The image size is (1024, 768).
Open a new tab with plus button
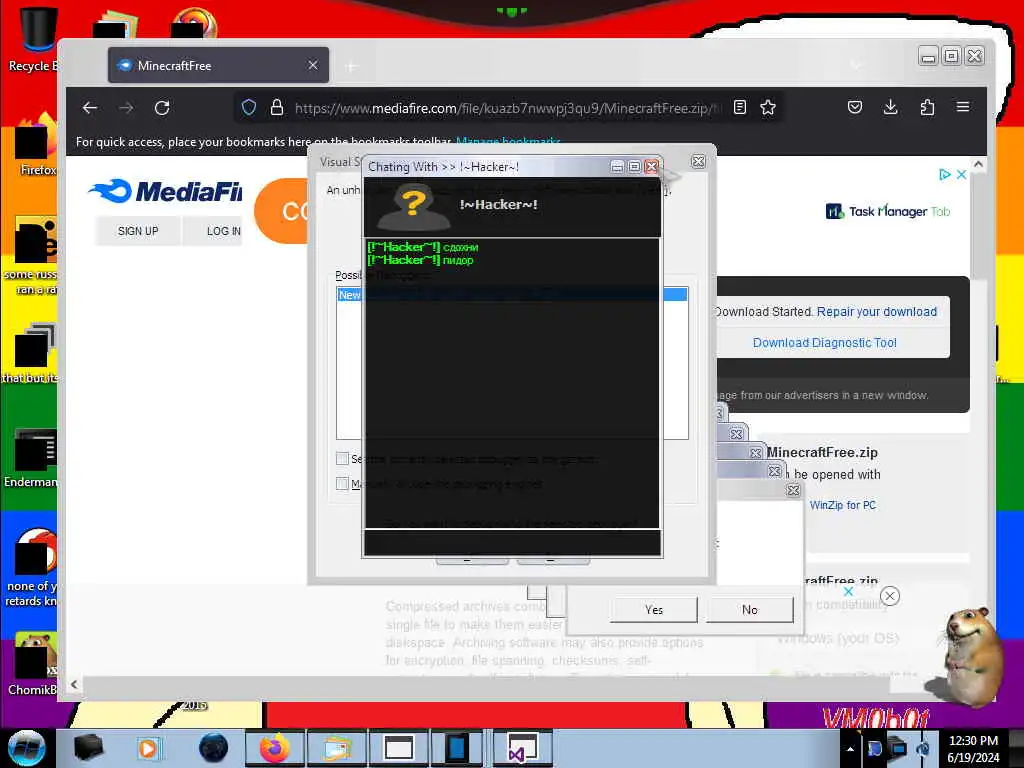(x=351, y=66)
